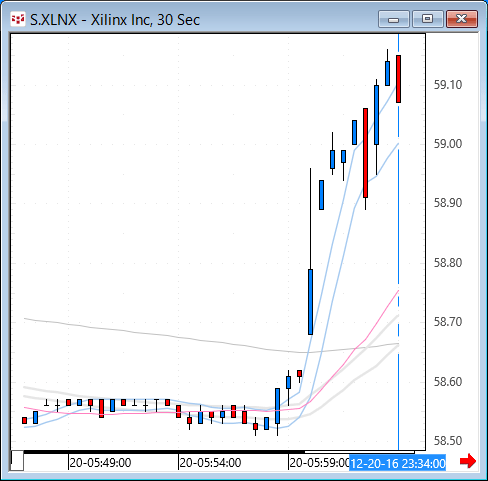Image resolution: width=488 pixels, height=481 pixels.
Task: Click the 58.70 price label
Action: pyautogui.click(x=448, y=322)
